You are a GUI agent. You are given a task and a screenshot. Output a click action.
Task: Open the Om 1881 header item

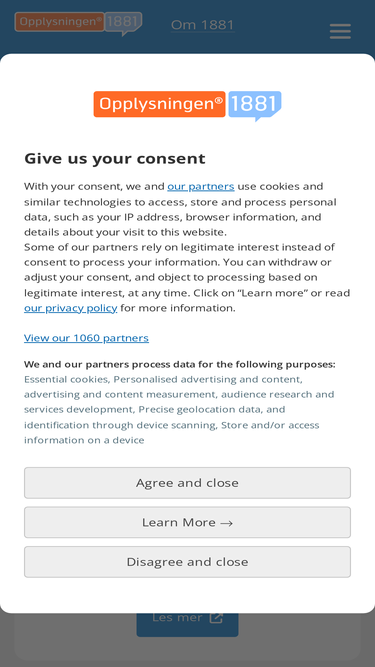[x=202, y=25]
